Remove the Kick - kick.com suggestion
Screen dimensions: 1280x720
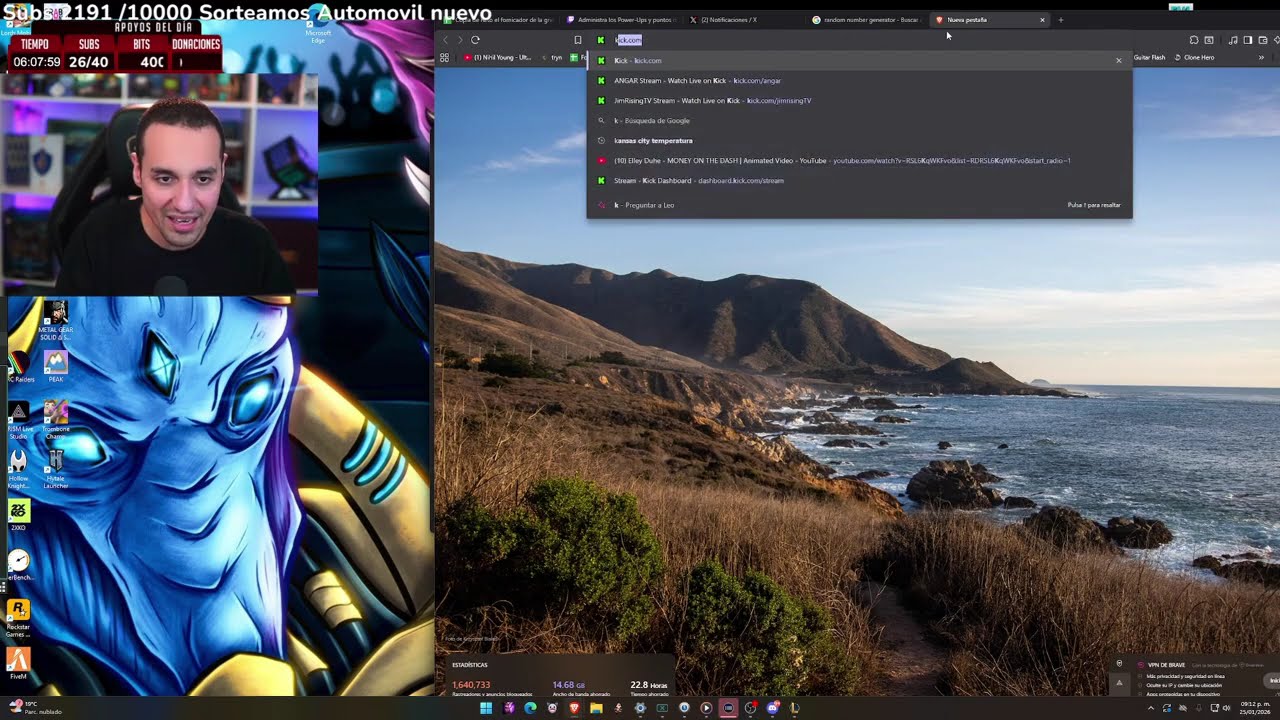1119,61
